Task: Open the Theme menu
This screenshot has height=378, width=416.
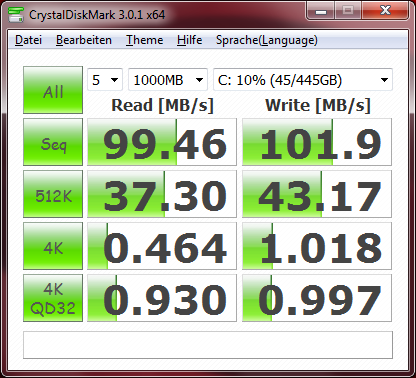Action: [144, 40]
